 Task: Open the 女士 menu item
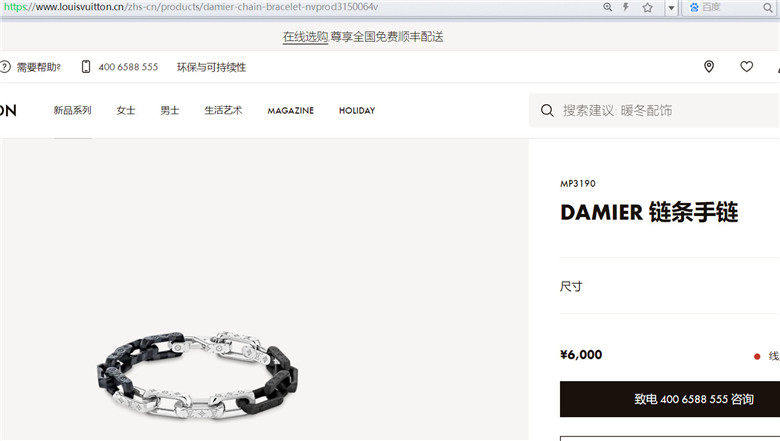tap(126, 110)
